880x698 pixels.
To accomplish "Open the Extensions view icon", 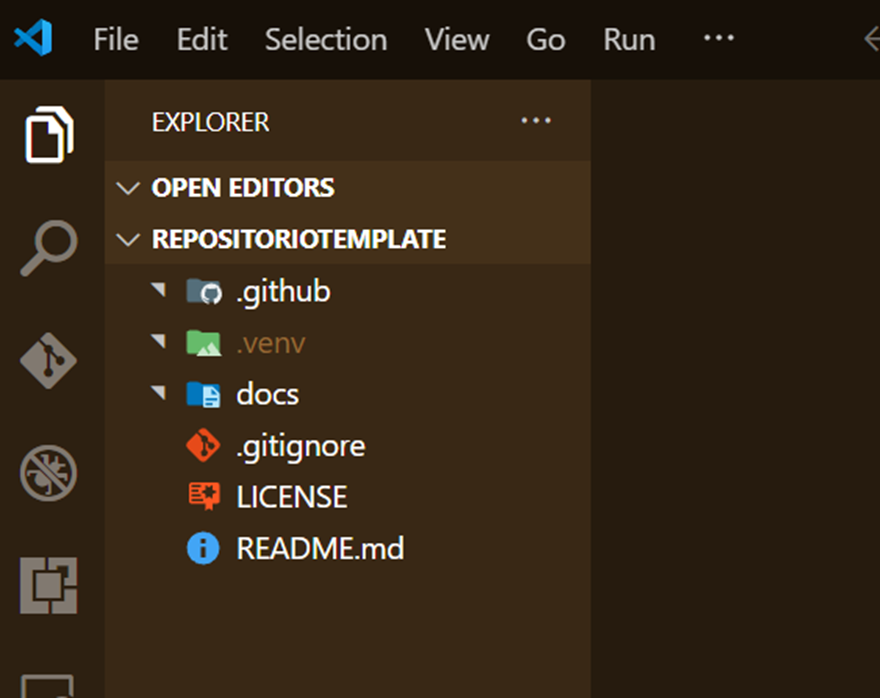I will (x=49, y=586).
